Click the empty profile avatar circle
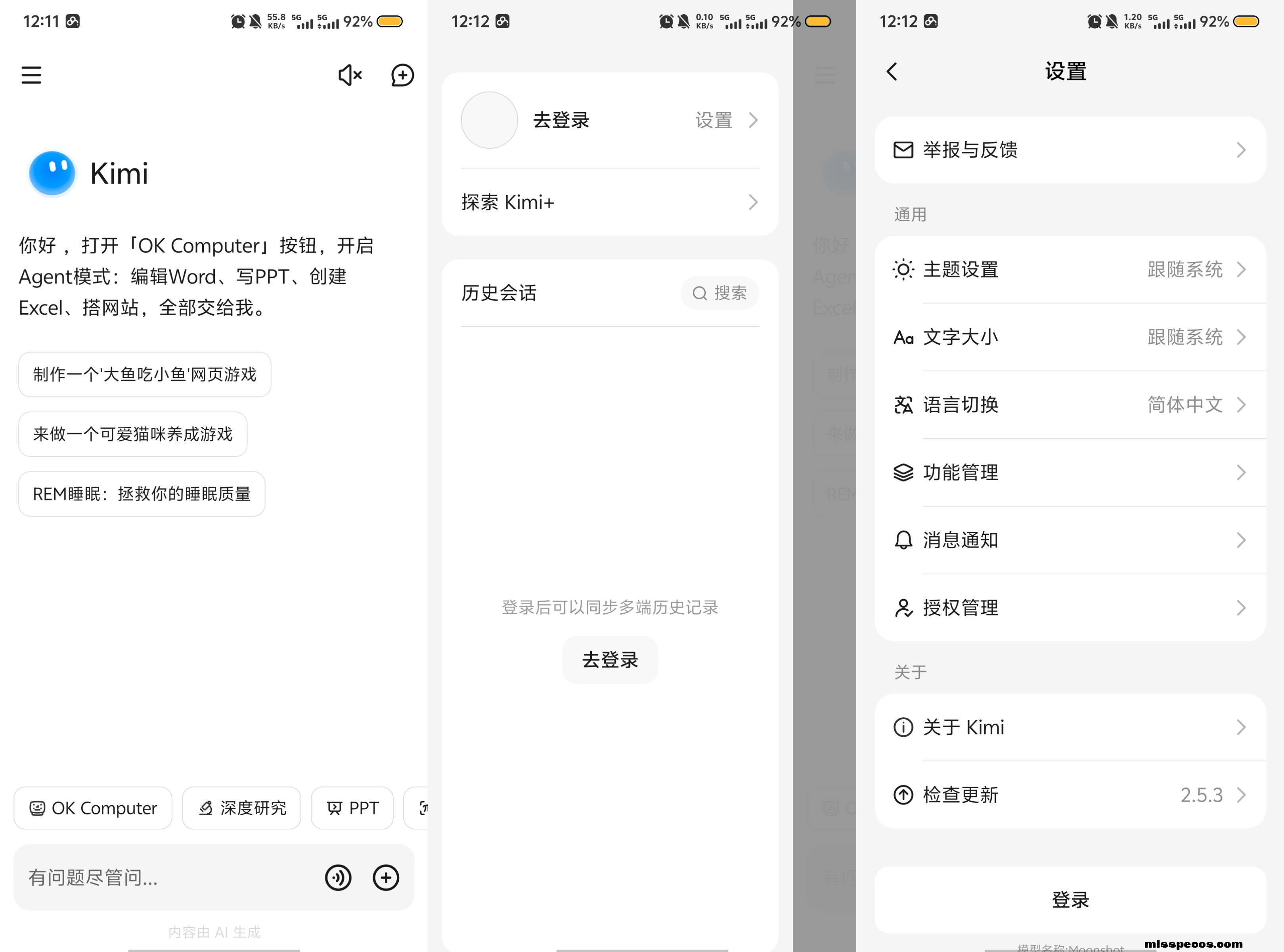Image resolution: width=1284 pixels, height=952 pixels. (489, 120)
